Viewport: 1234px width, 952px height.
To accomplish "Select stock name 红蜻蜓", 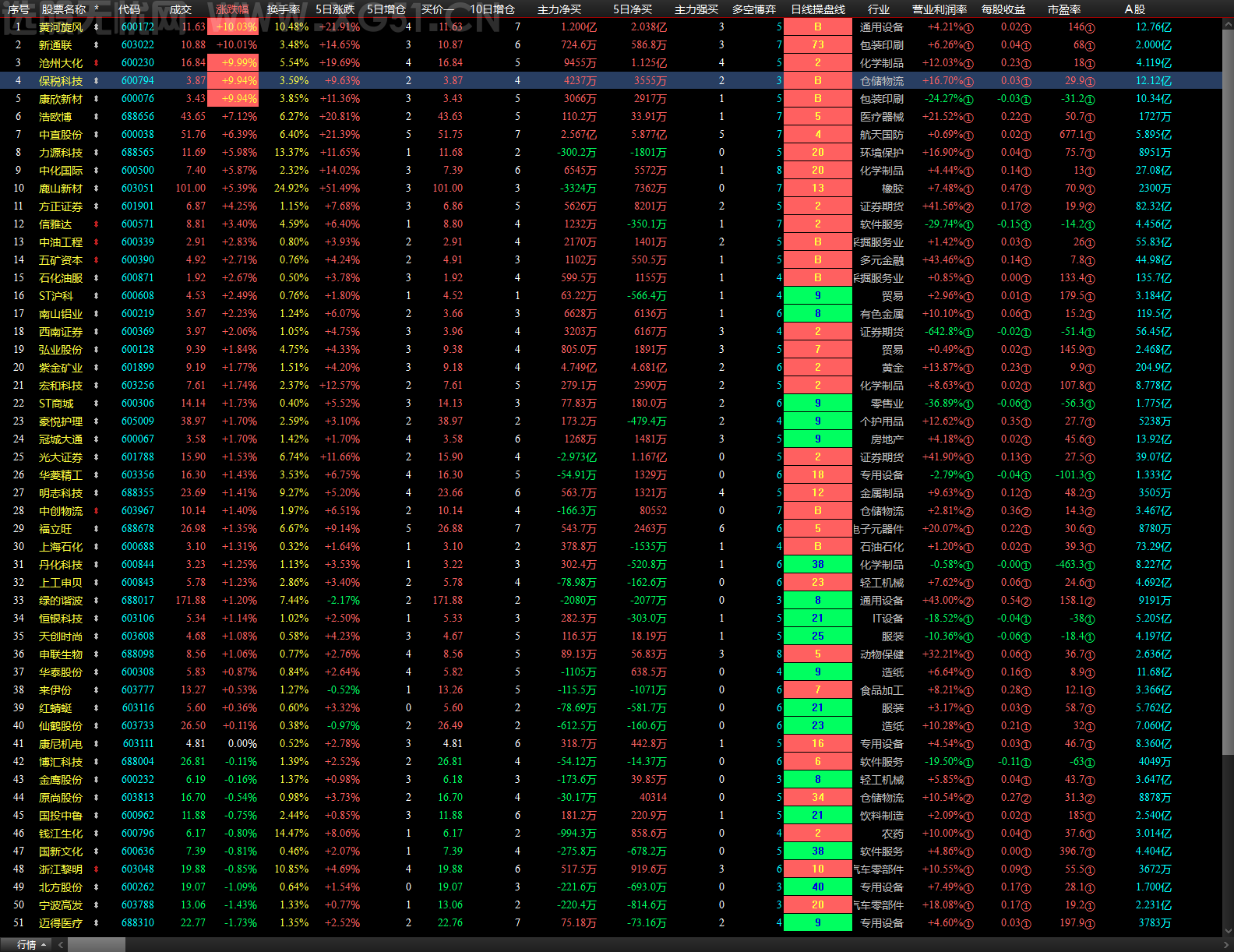I will click(55, 708).
